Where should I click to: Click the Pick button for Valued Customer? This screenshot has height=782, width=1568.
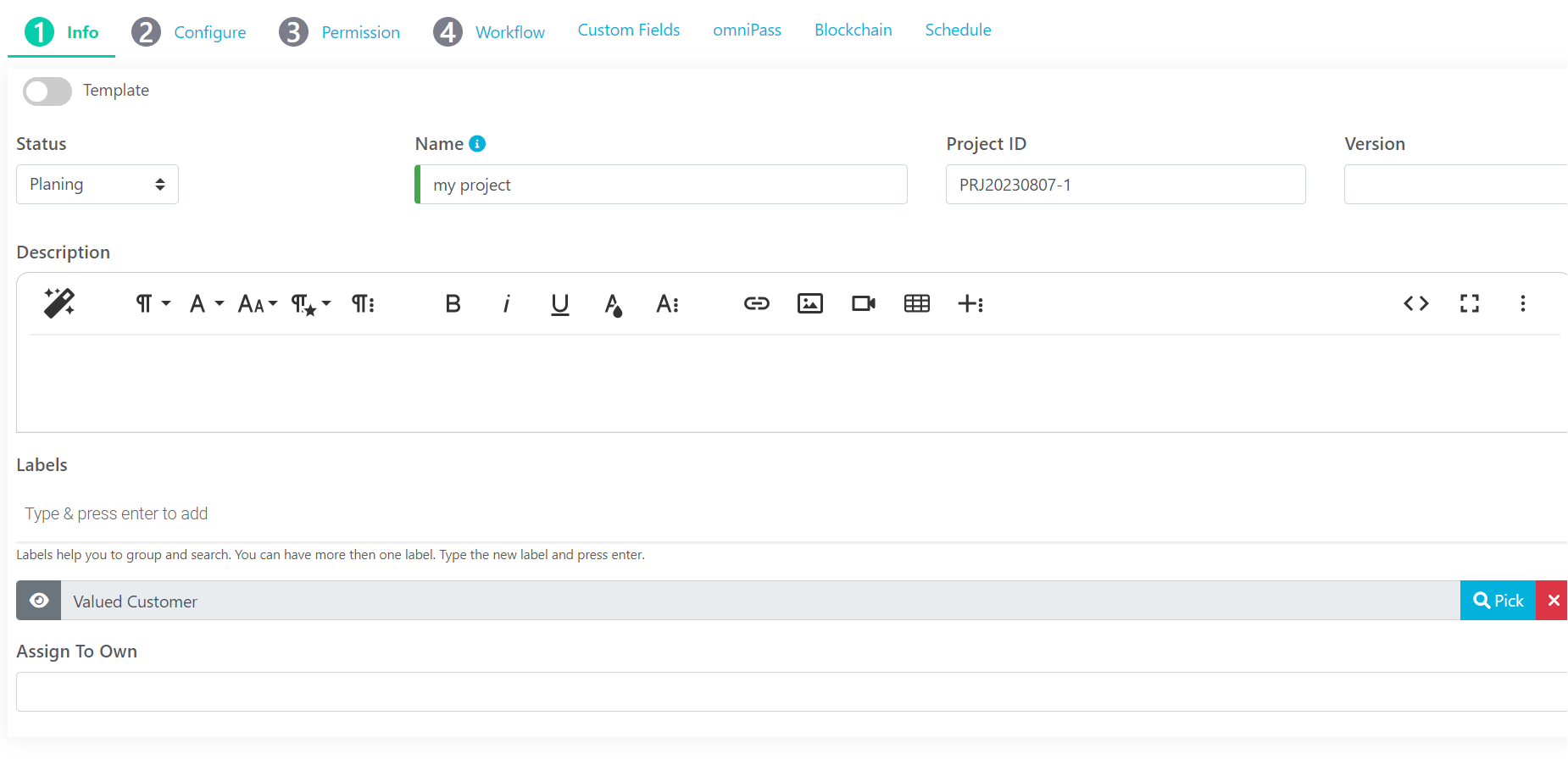pyautogui.click(x=1497, y=601)
